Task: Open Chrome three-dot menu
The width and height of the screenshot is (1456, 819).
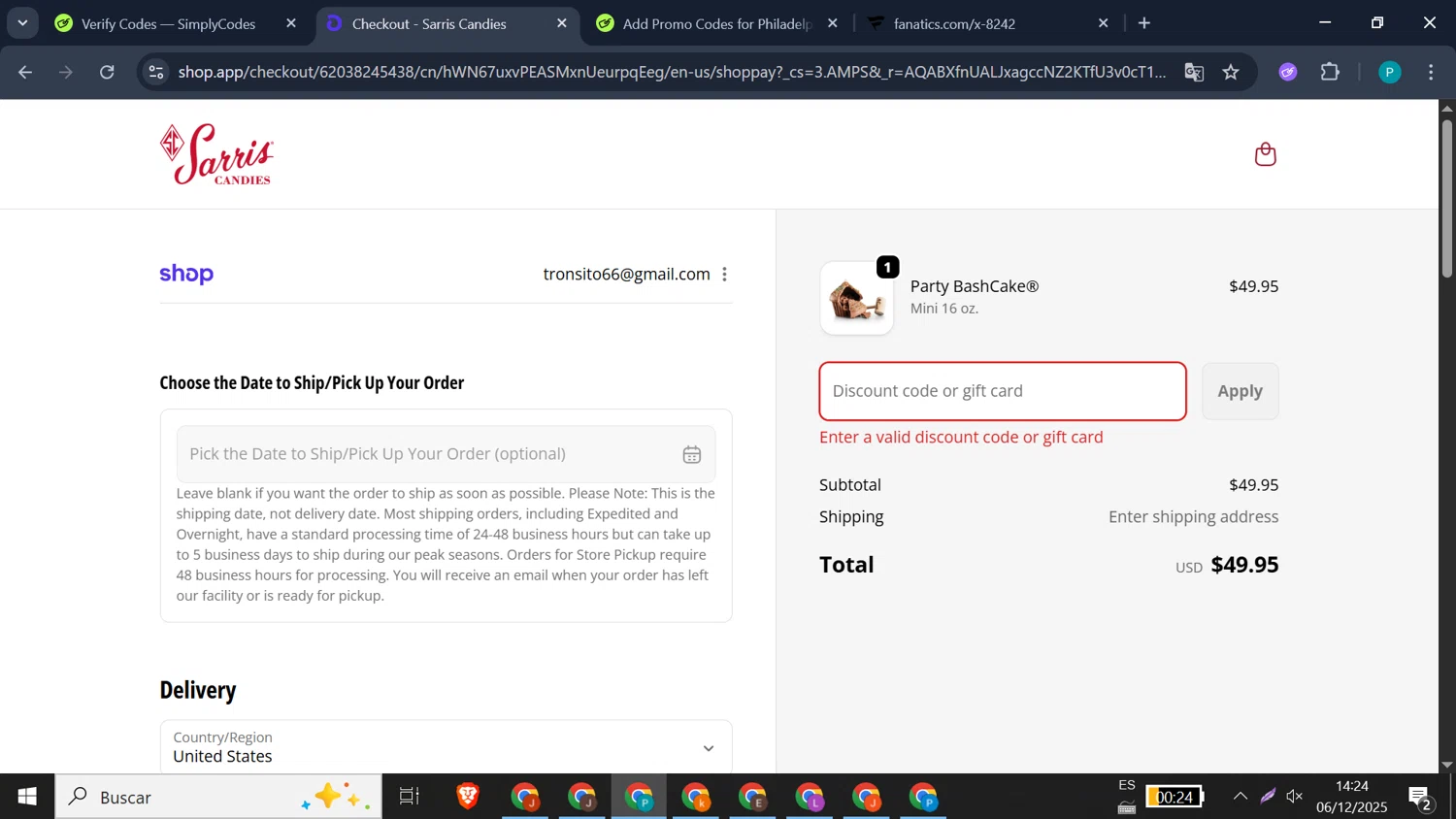Action: point(1431,72)
